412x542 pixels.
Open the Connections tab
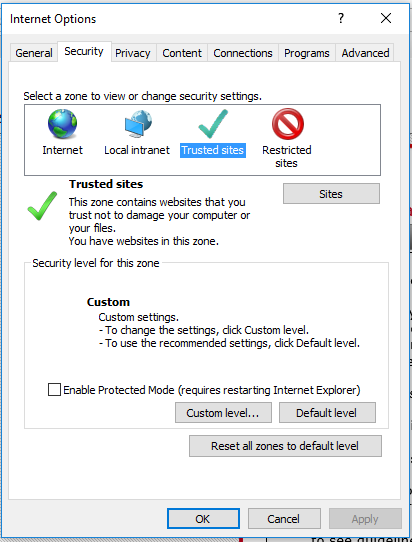[243, 53]
